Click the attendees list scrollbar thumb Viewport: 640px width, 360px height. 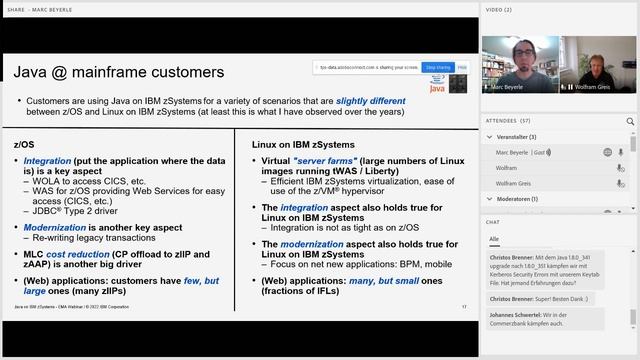pos(633,144)
